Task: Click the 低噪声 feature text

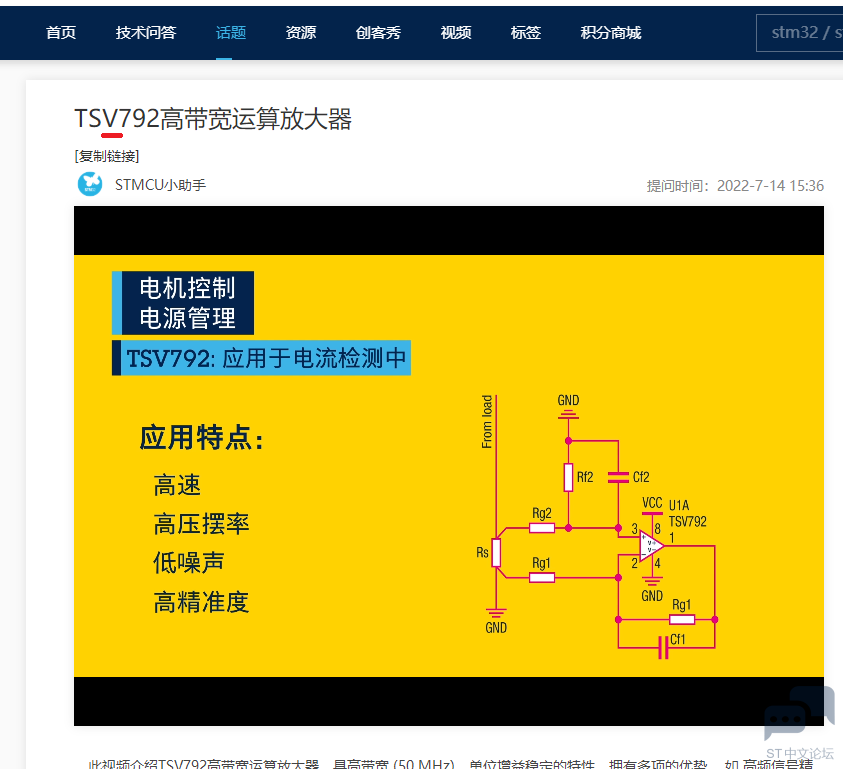Action: 189,562
